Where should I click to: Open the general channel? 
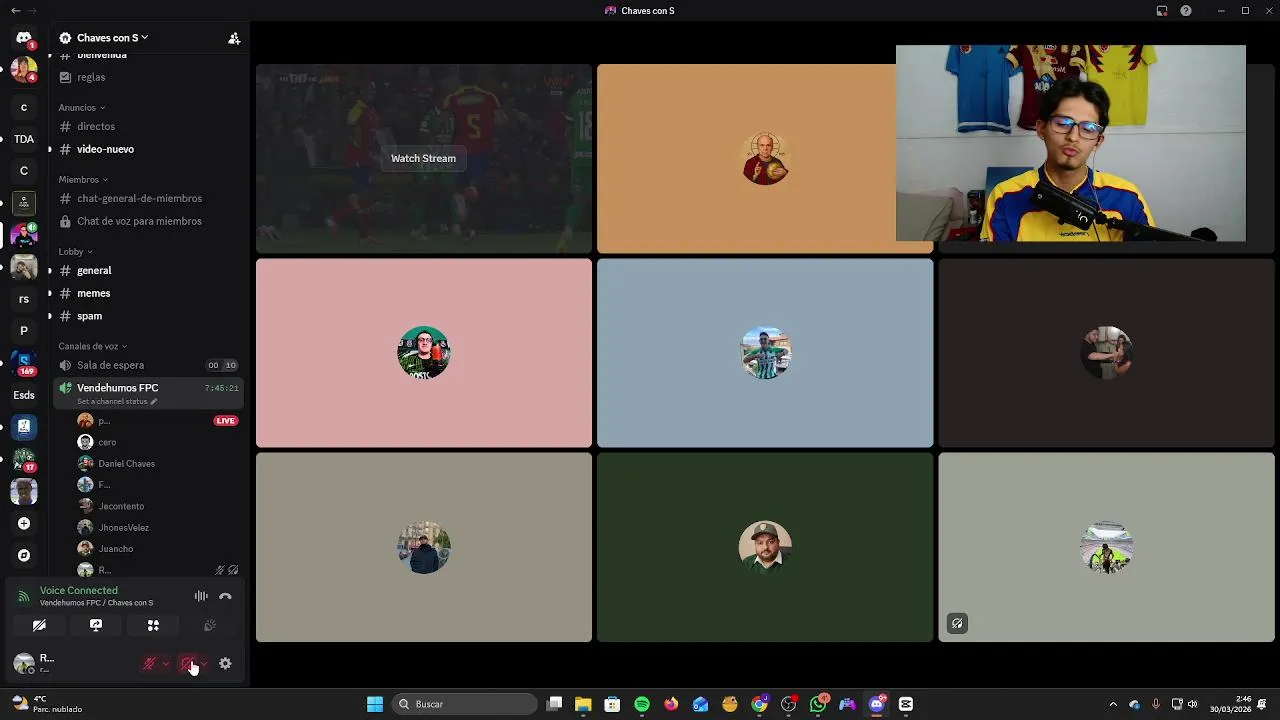tap(148, 270)
